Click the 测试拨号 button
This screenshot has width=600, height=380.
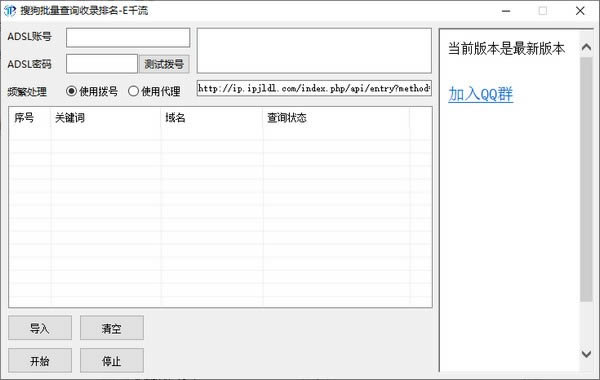(164, 64)
